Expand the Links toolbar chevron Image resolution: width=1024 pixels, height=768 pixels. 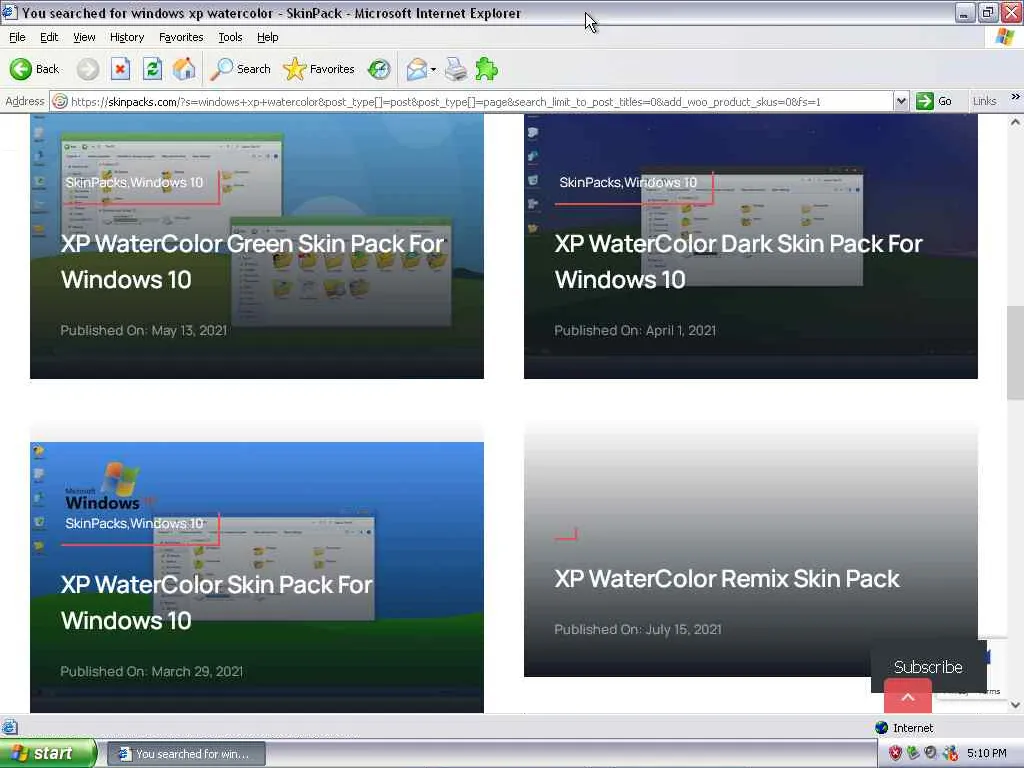coord(1015,97)
